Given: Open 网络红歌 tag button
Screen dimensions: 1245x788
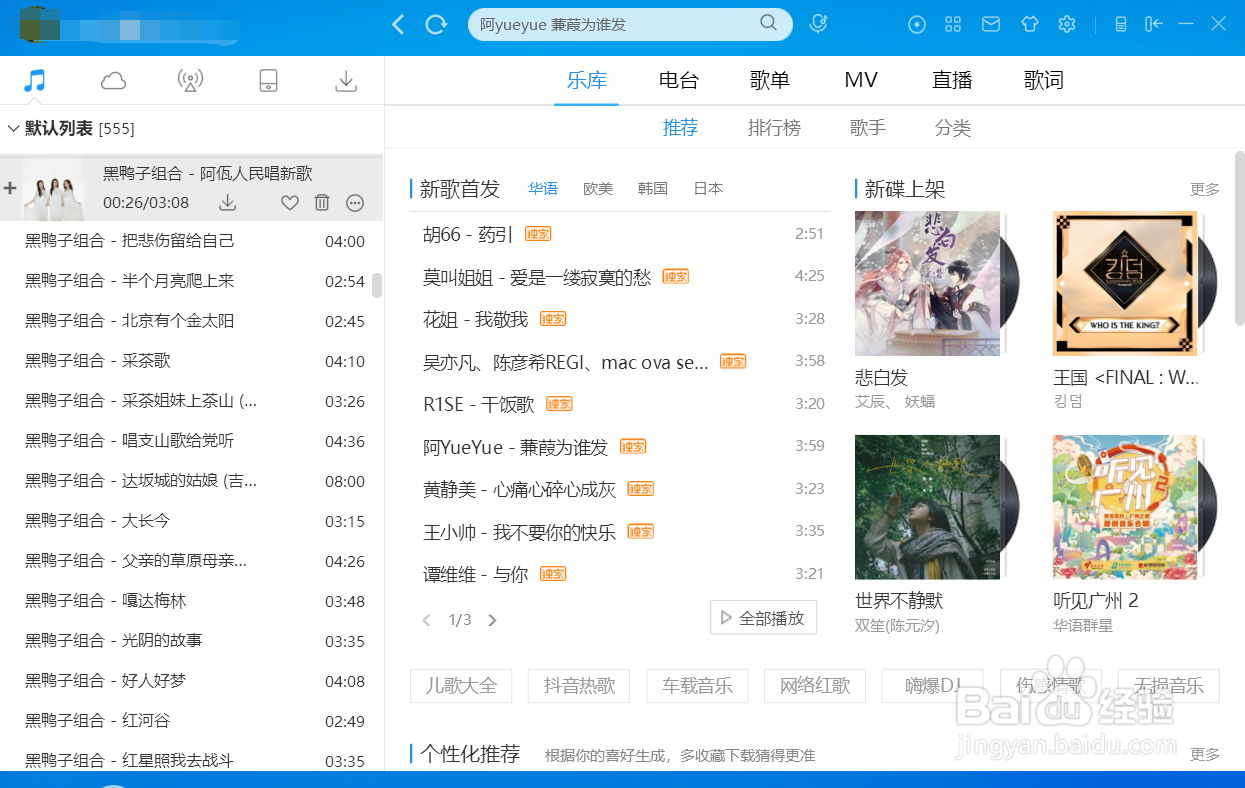Looking at the screenshot, I should (x=815, y=686).
